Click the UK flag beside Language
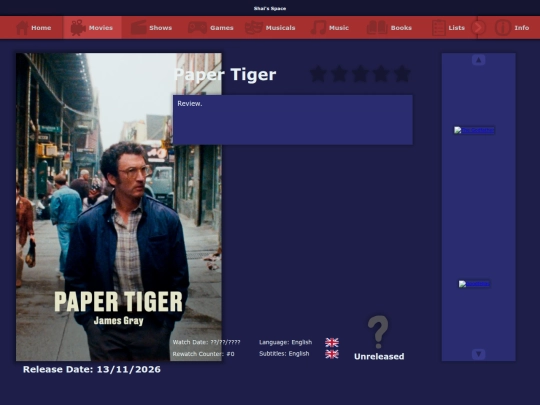Viewport: 540px width, 405px height. [332, 342]
